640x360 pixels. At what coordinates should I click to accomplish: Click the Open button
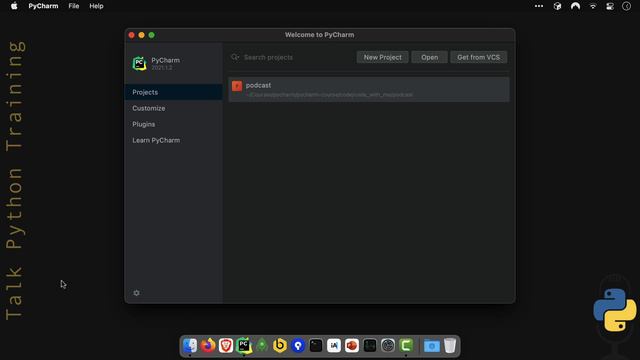tap(429, 57)
